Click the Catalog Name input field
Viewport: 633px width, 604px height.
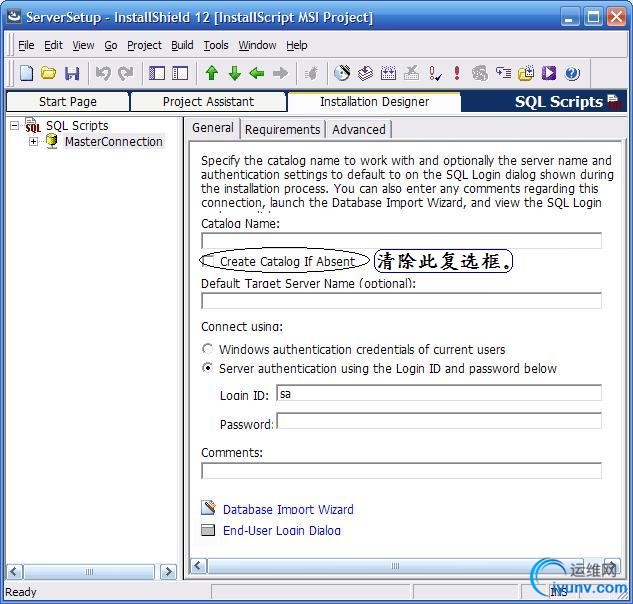click(401, 241)
